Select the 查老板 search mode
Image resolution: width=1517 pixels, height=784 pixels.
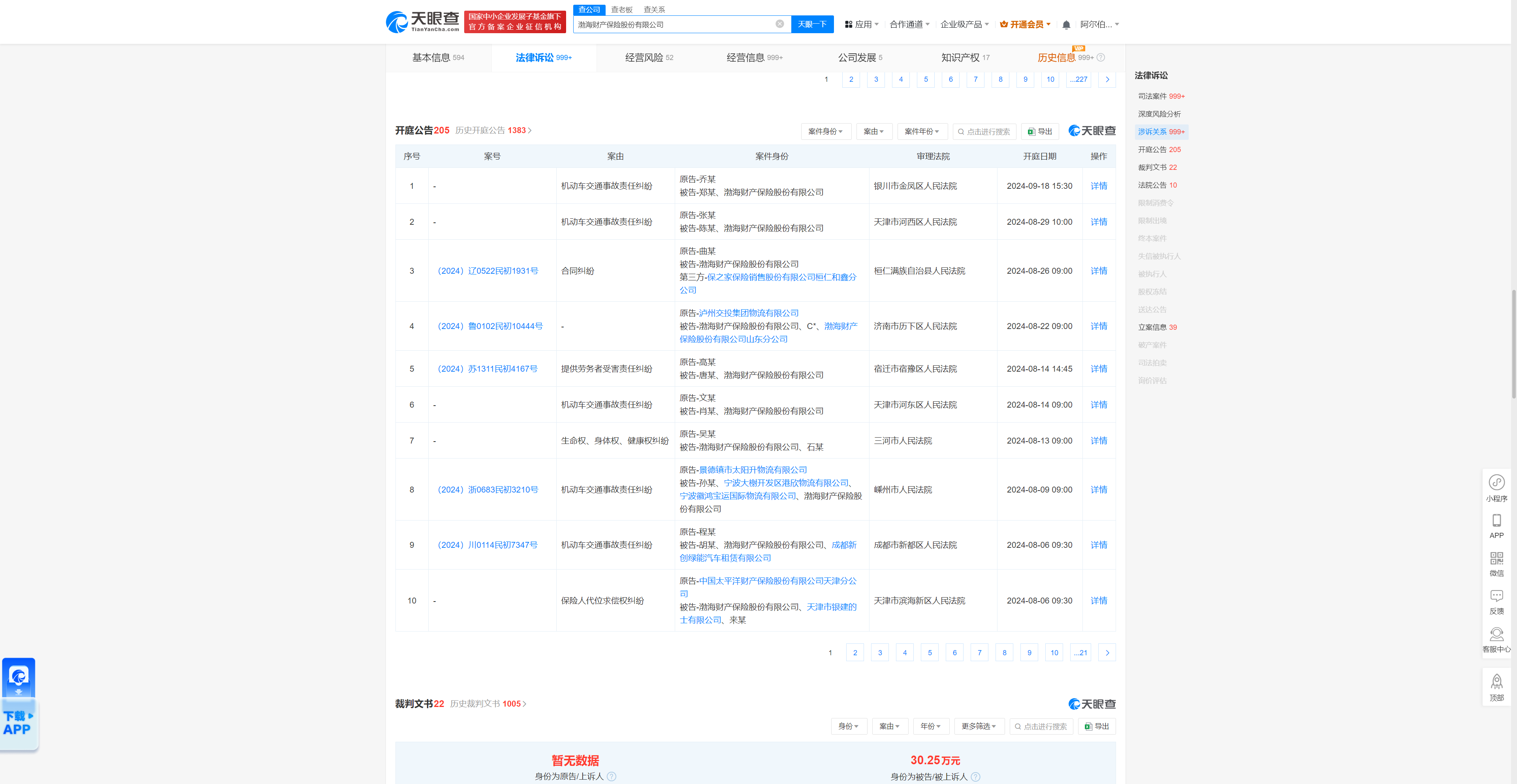[x=621, y=10]
